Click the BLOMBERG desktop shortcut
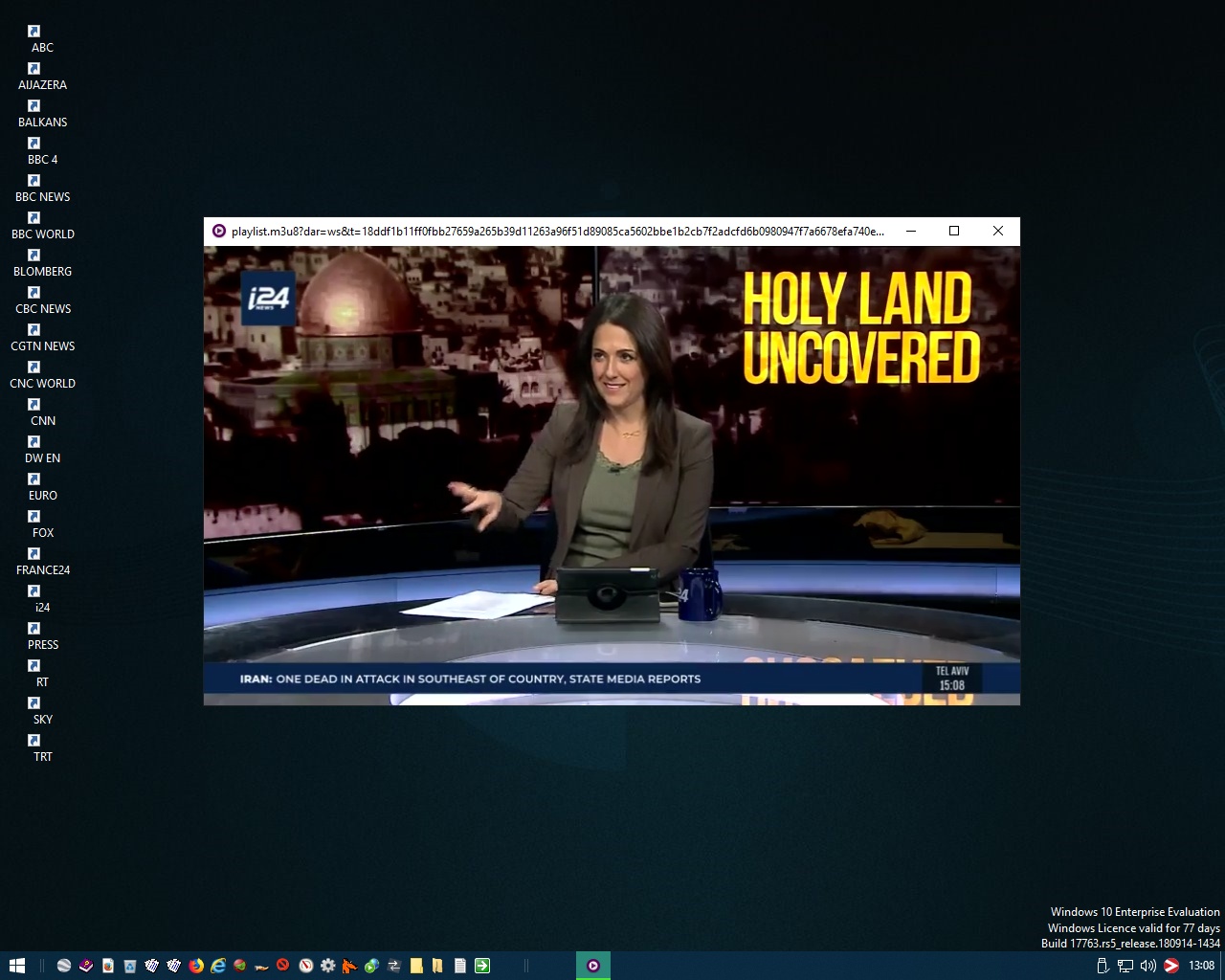 coord(42,263)
